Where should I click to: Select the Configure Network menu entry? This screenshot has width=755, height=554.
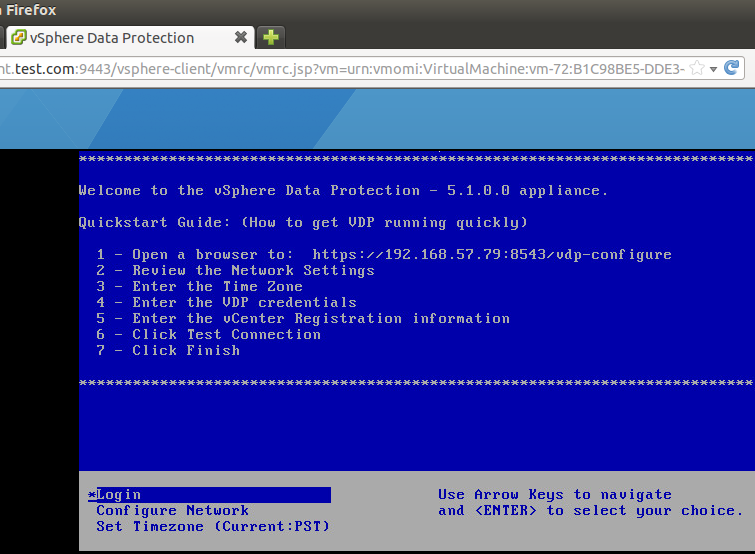[x=172, y=511]
